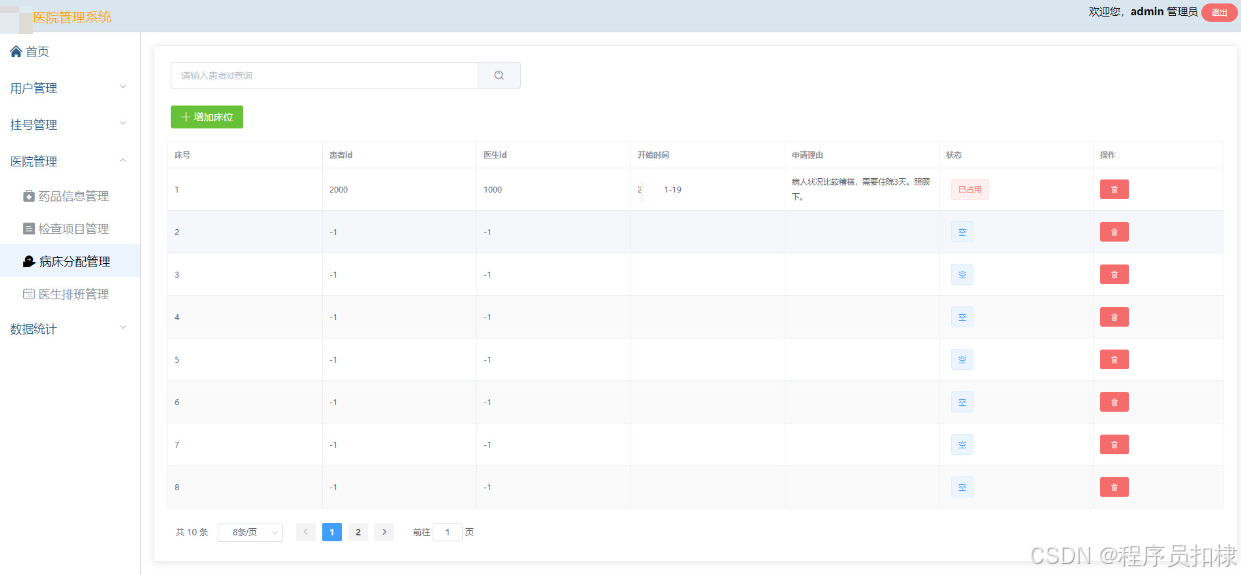Click the 退出 logout button
1241x575 pixels.
[x=1219, y=12]
